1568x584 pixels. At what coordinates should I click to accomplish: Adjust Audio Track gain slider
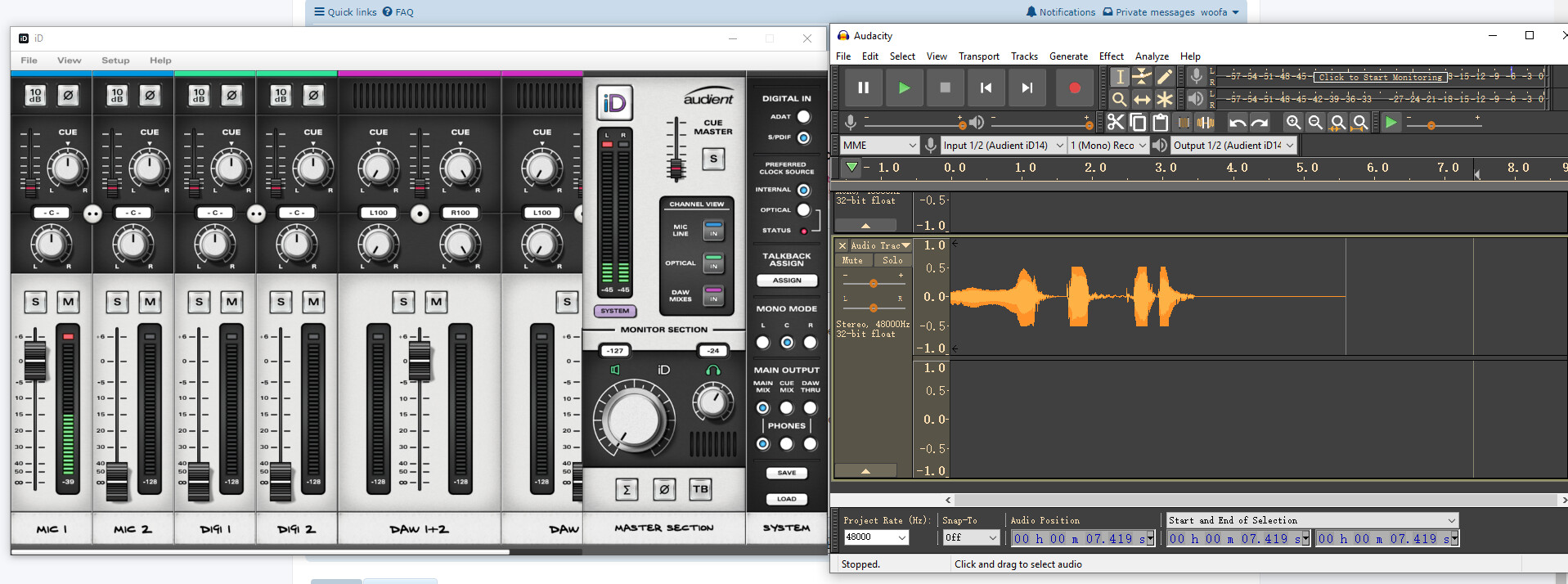tap(874, 283)
